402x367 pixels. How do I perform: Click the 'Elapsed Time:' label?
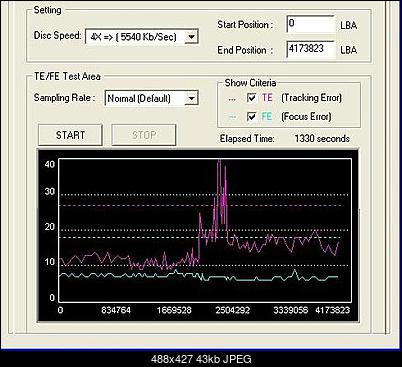pos(247,139)
